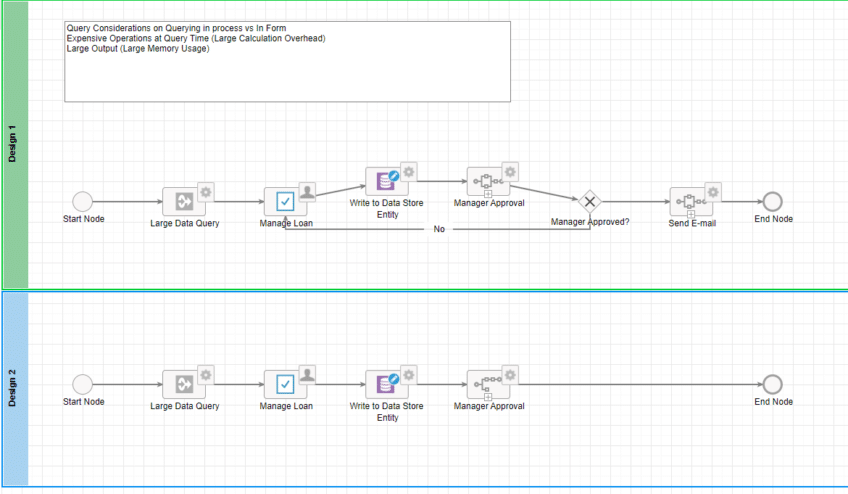Select Manager Approval subprocess in Design 2
Image resolution: width=848 pixels, height=494 pixels.
pos(488,384)
